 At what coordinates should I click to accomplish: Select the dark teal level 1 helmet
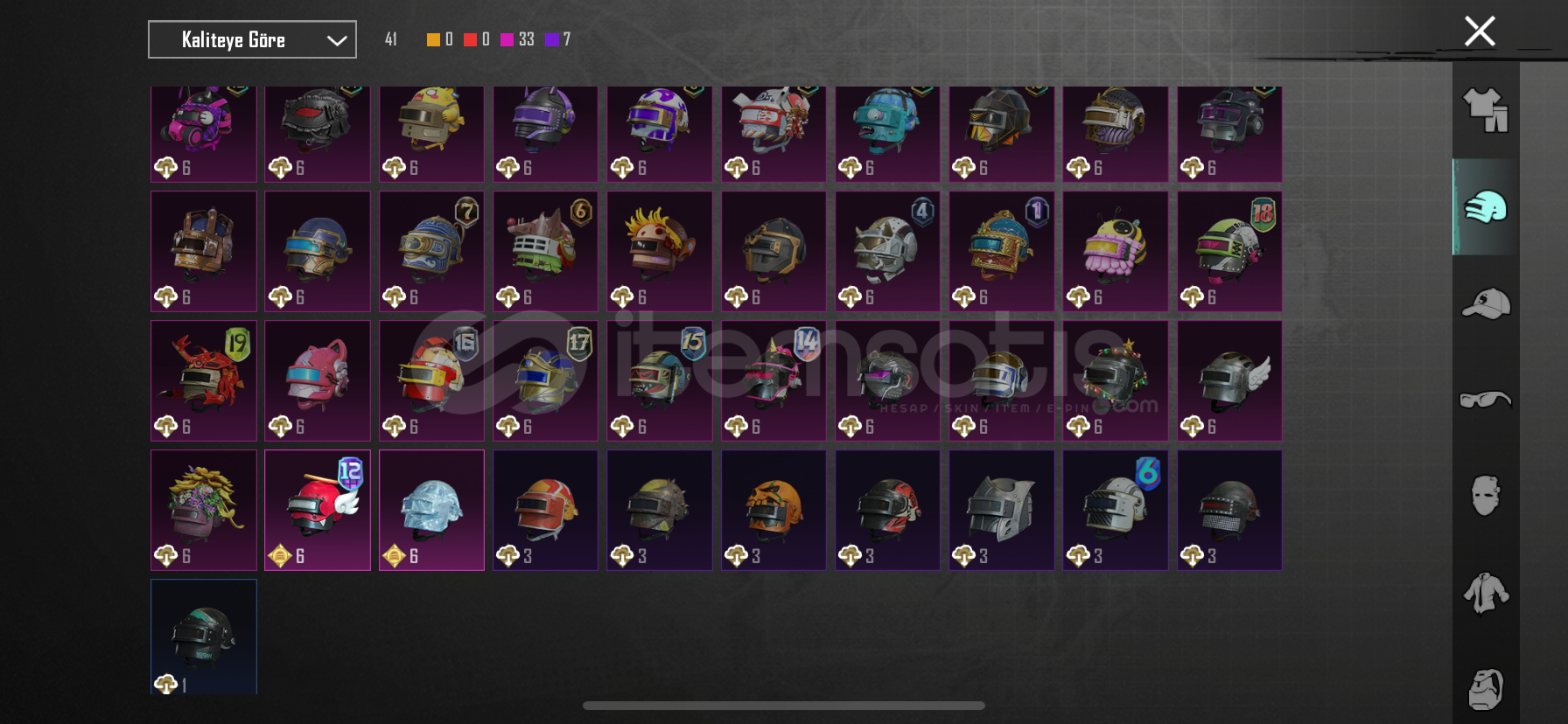click(204, 637)
